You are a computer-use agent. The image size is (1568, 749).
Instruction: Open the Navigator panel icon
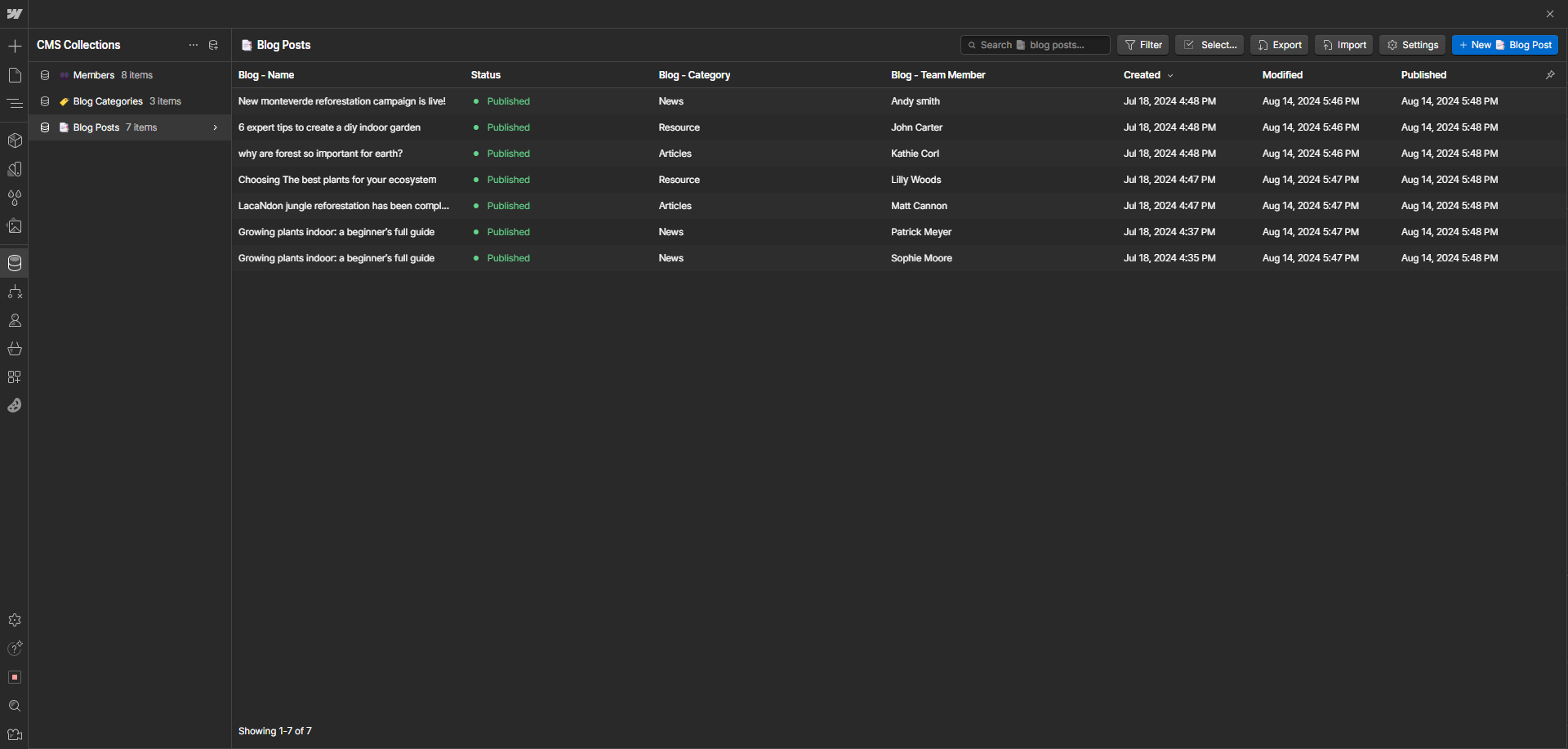(x=15, y=104)
